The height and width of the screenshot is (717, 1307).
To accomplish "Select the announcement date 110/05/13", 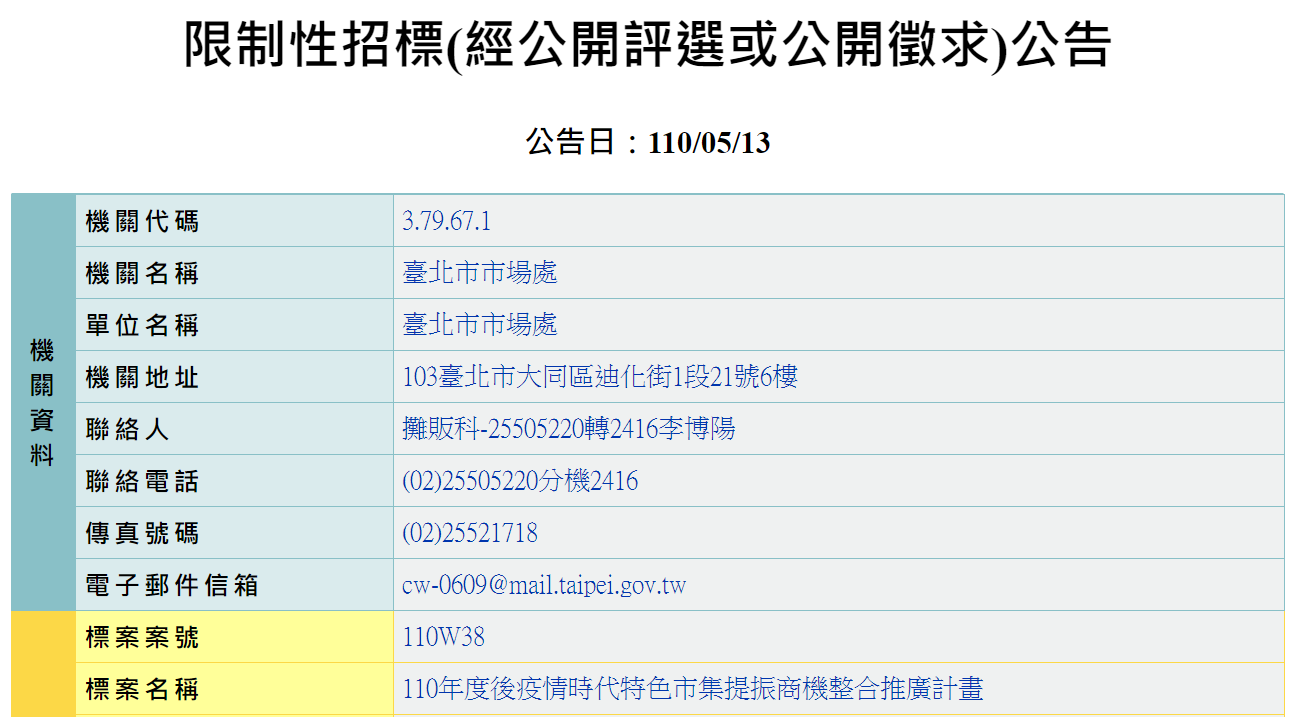I will [709, 143].
